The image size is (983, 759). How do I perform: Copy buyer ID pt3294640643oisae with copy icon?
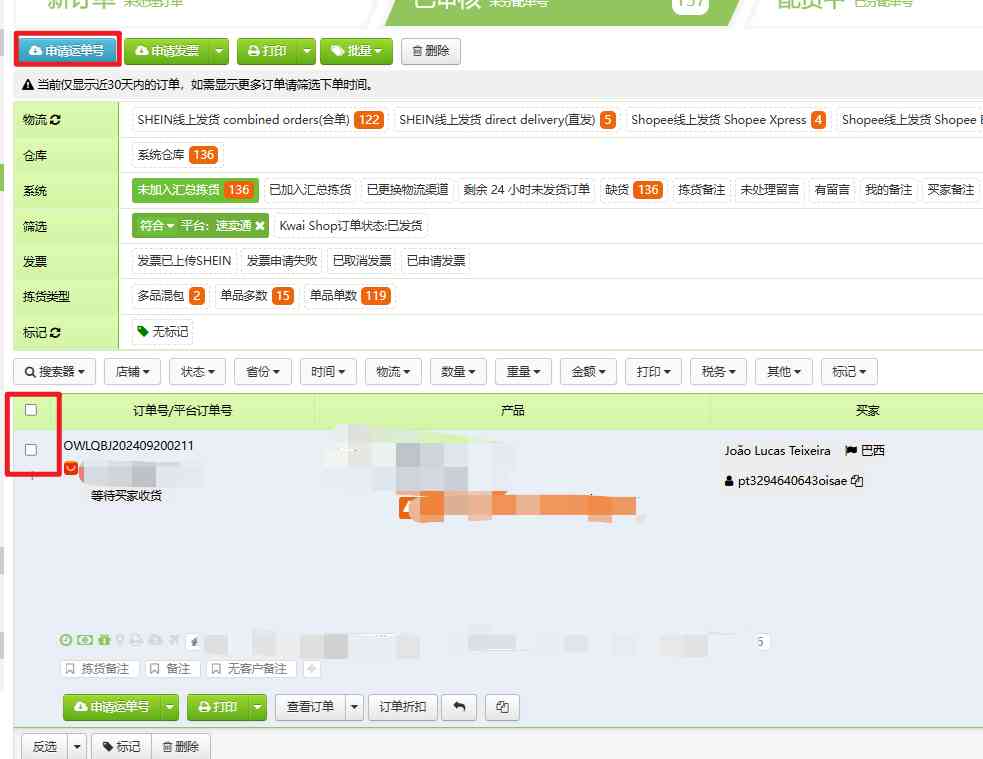[857, 481]
